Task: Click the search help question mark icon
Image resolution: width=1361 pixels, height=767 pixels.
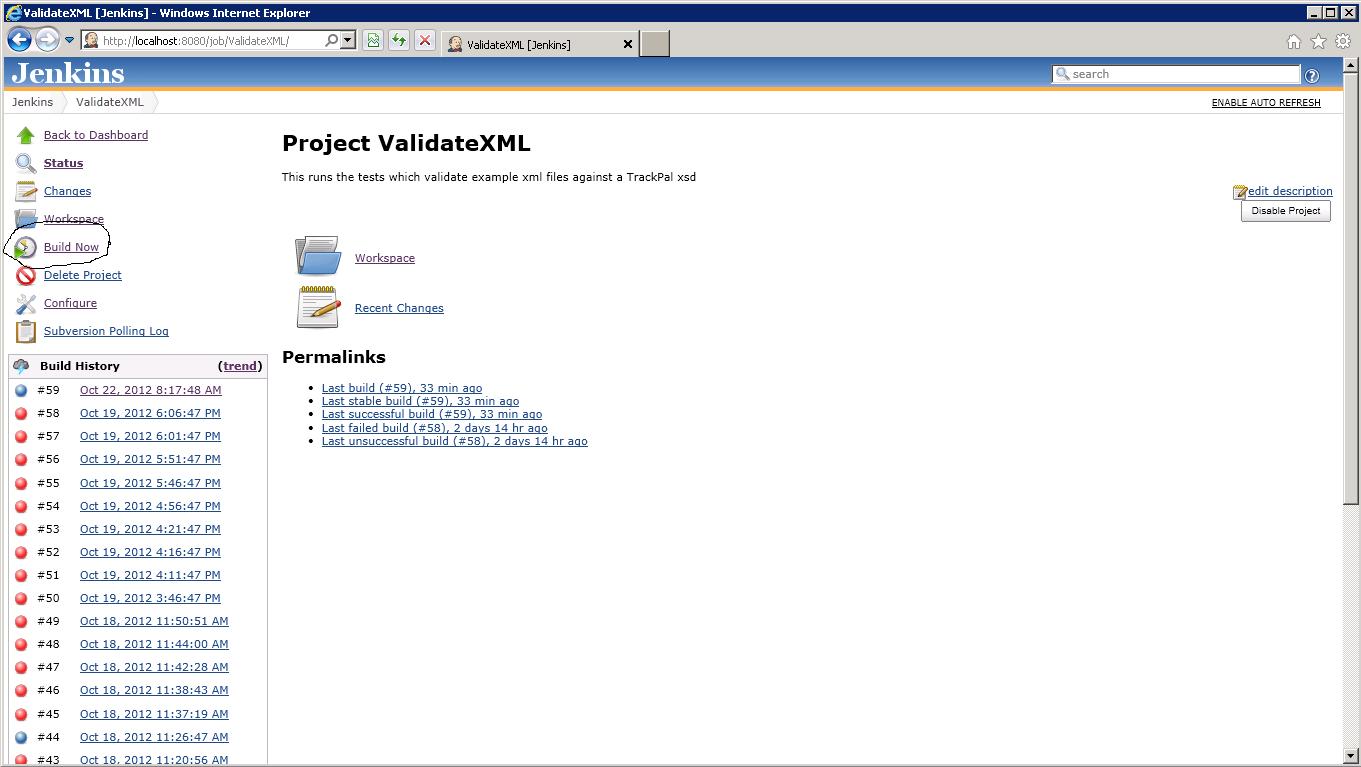Action: coord(1312,75)
